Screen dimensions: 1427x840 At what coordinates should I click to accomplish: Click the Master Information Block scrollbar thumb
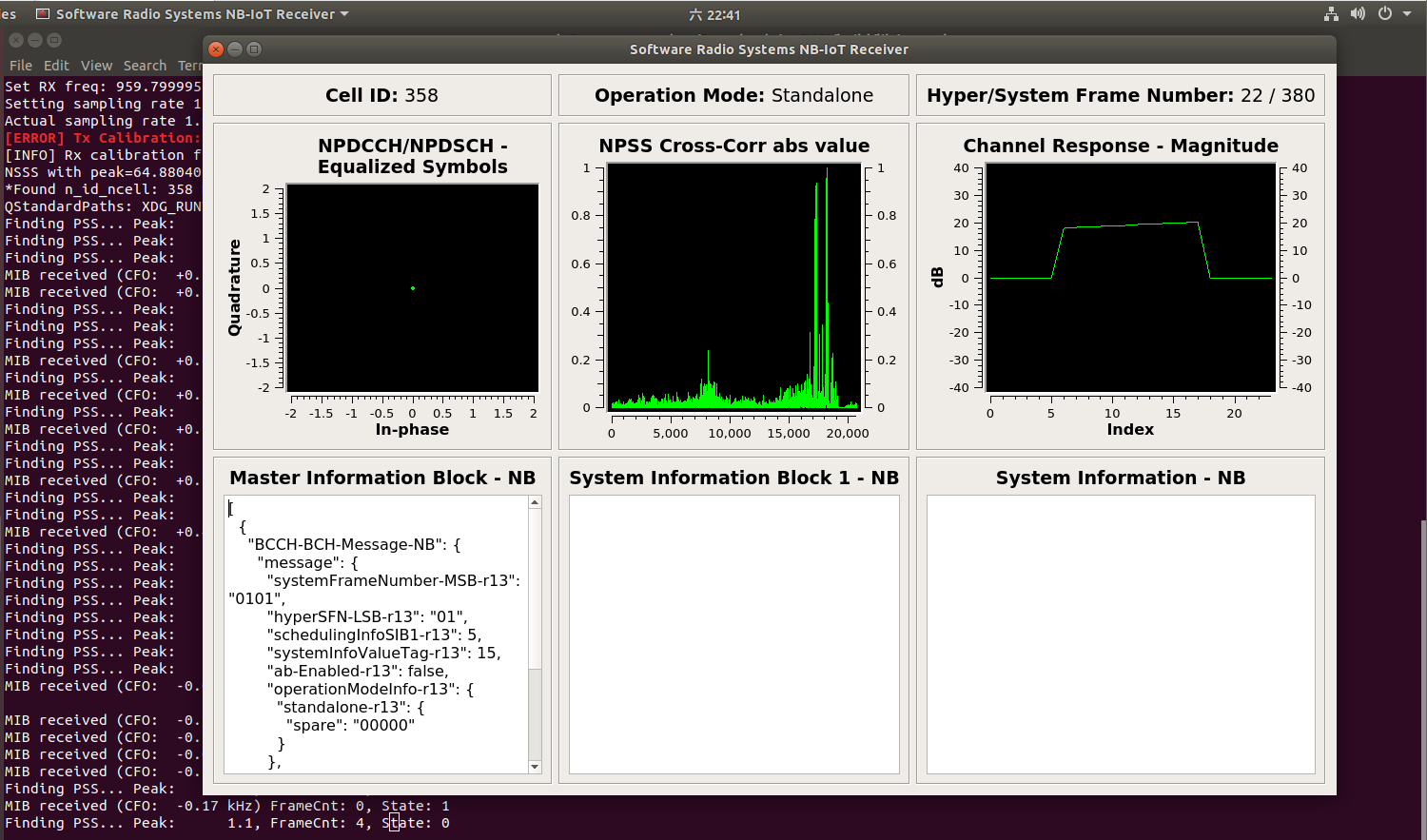[535, 589]
